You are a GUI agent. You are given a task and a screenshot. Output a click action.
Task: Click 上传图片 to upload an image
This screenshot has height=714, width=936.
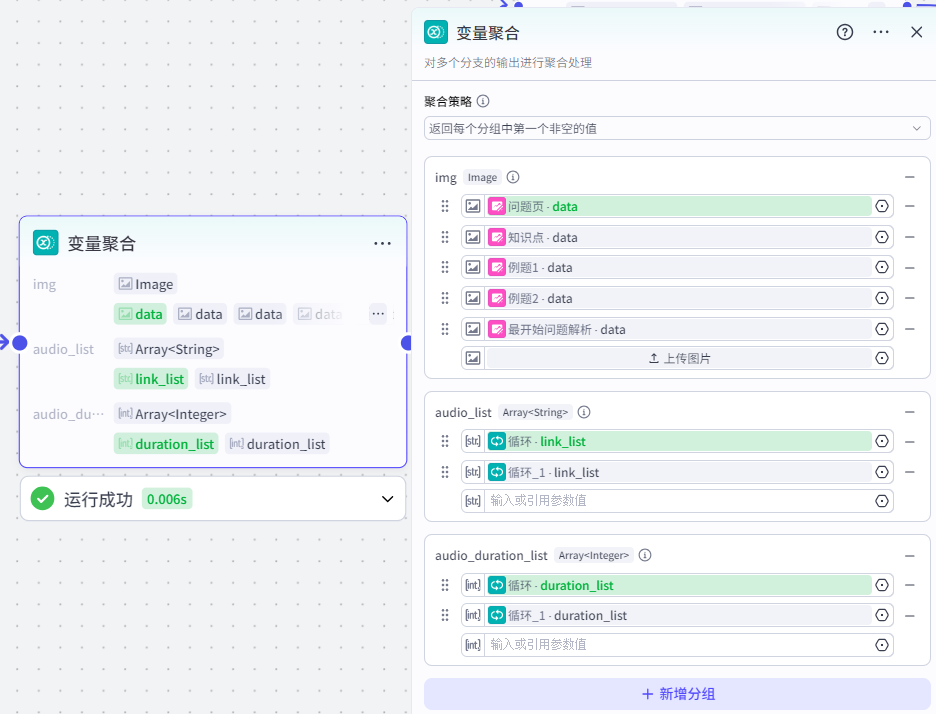point(679,358)
